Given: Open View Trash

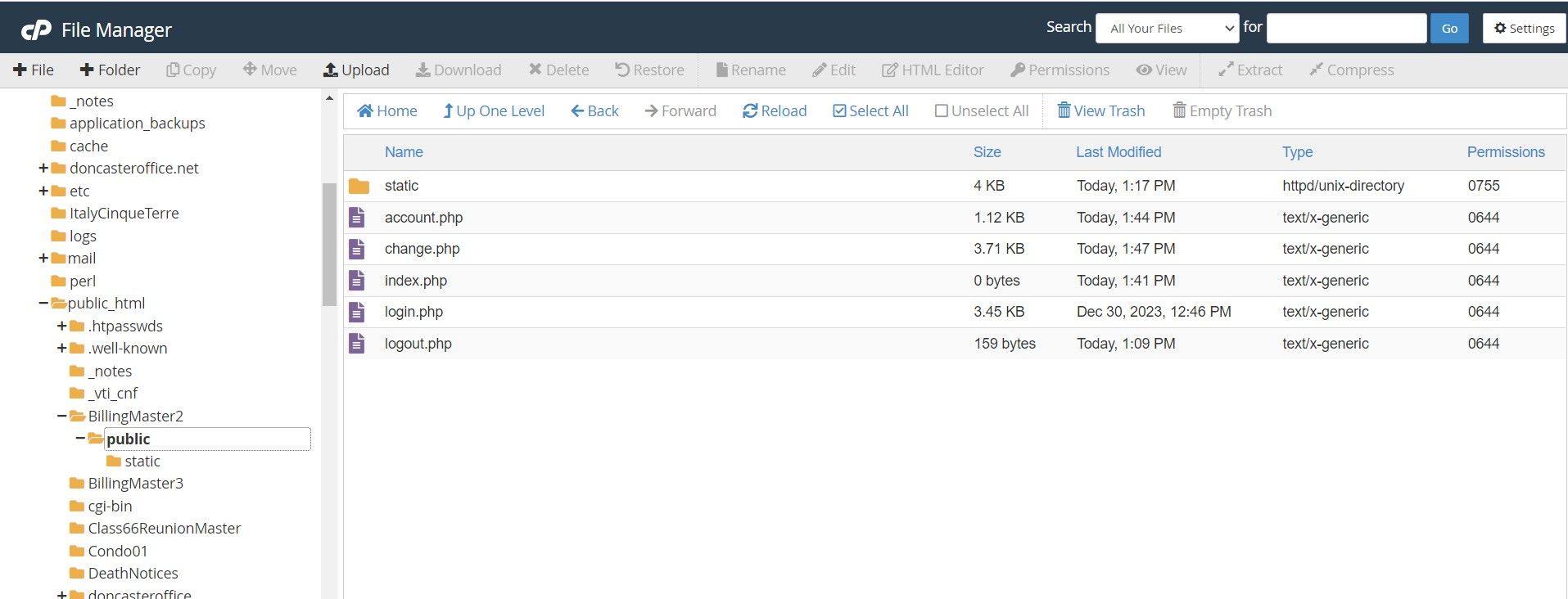Looking at the screenshot, I should [1101, 111].
